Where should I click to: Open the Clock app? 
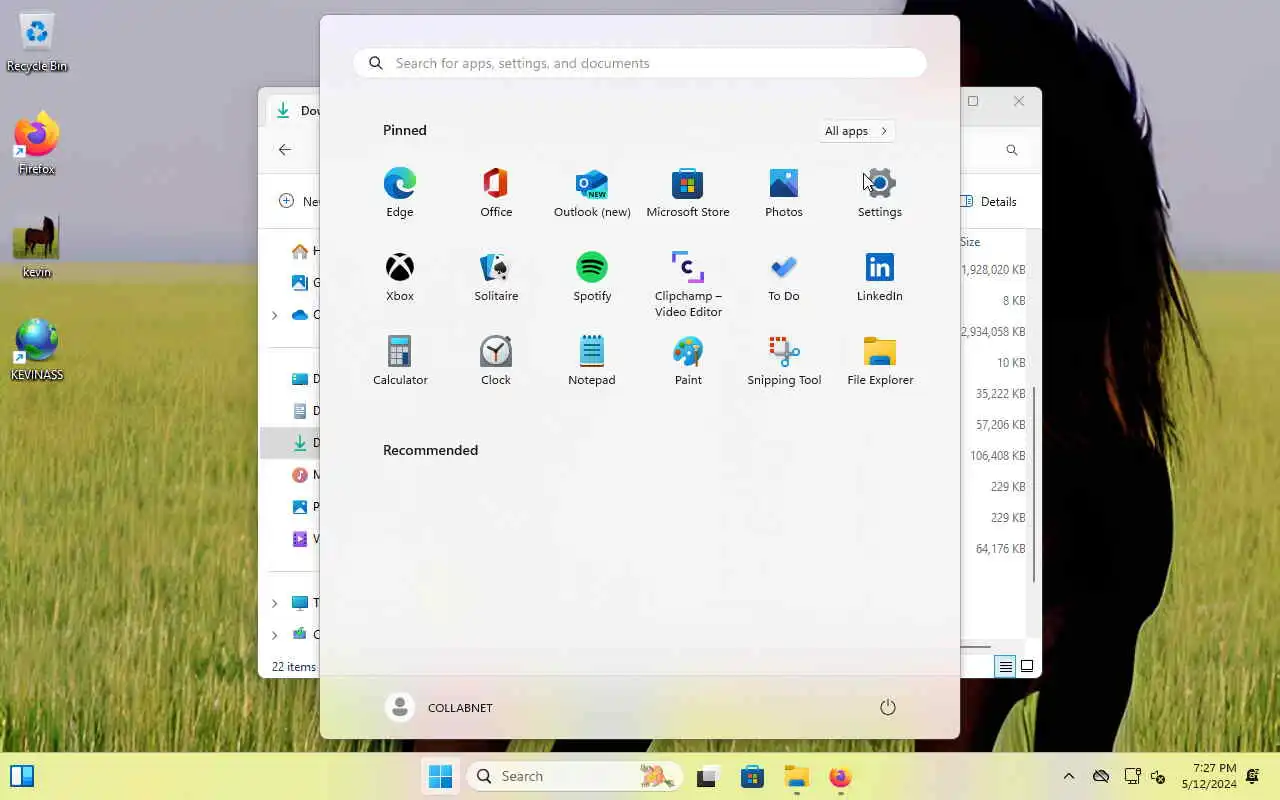496,360
